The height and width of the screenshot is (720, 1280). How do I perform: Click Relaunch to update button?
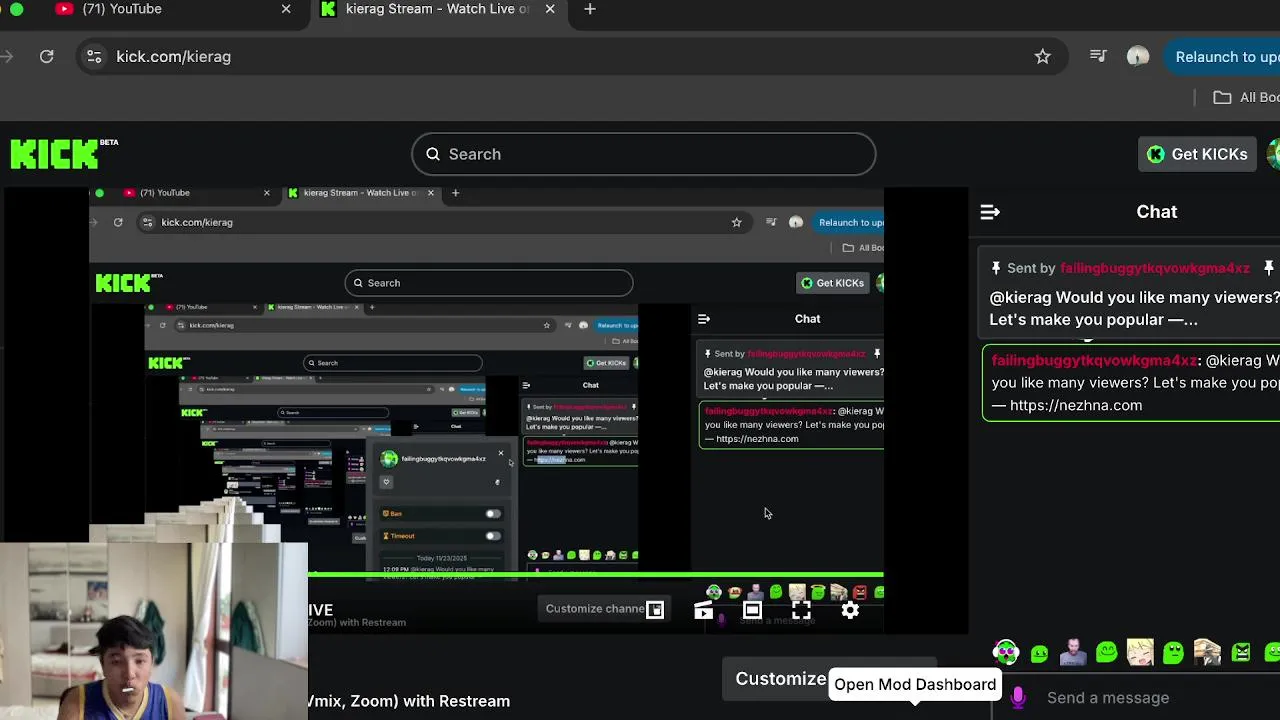(x=1222, y=57)
